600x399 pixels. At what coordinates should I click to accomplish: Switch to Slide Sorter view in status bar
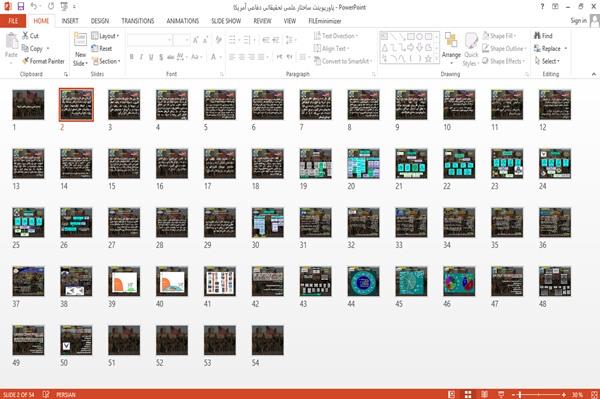[x=468, y=394]
